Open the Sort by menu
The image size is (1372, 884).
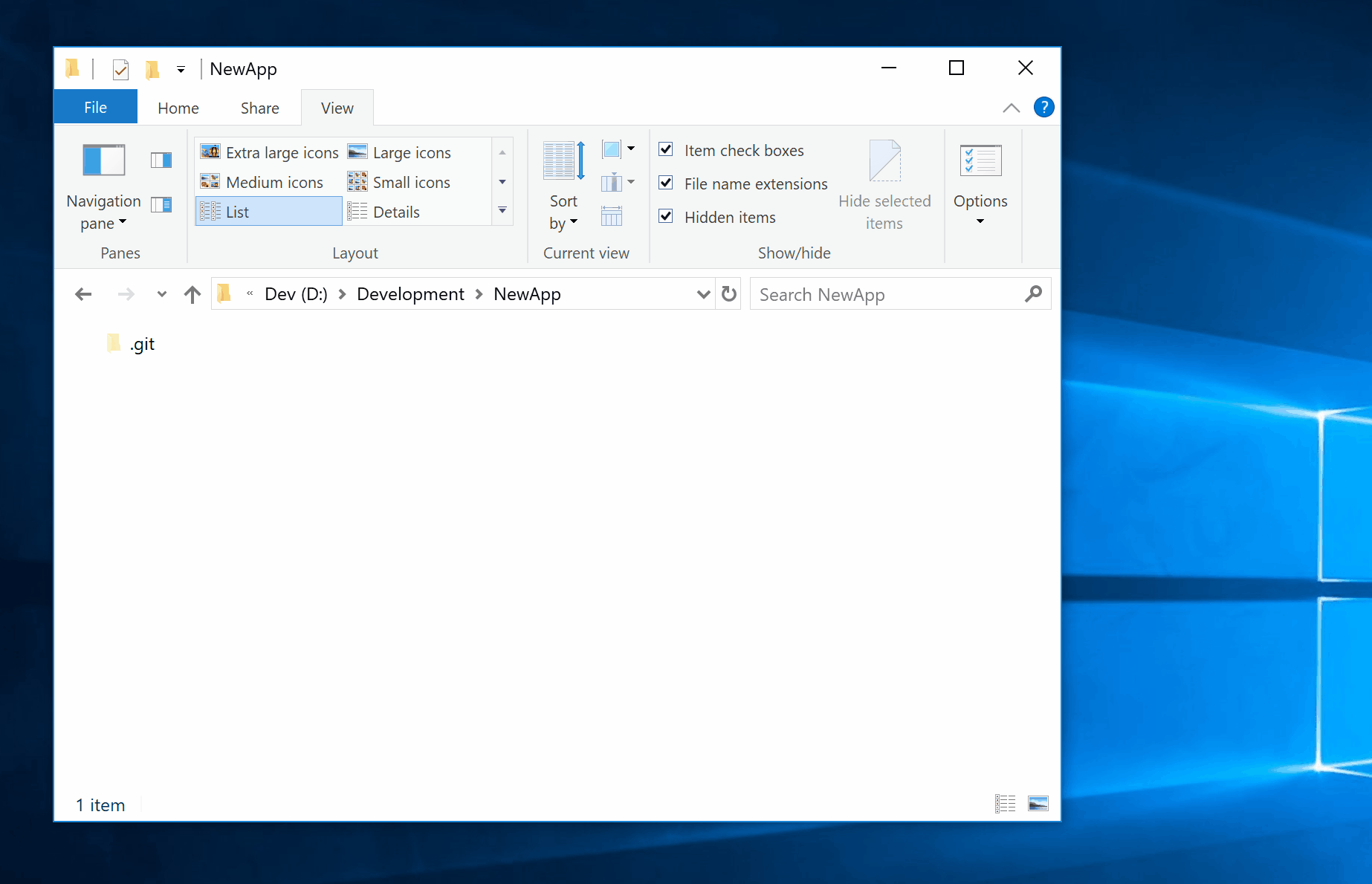(x=563, y=187)
